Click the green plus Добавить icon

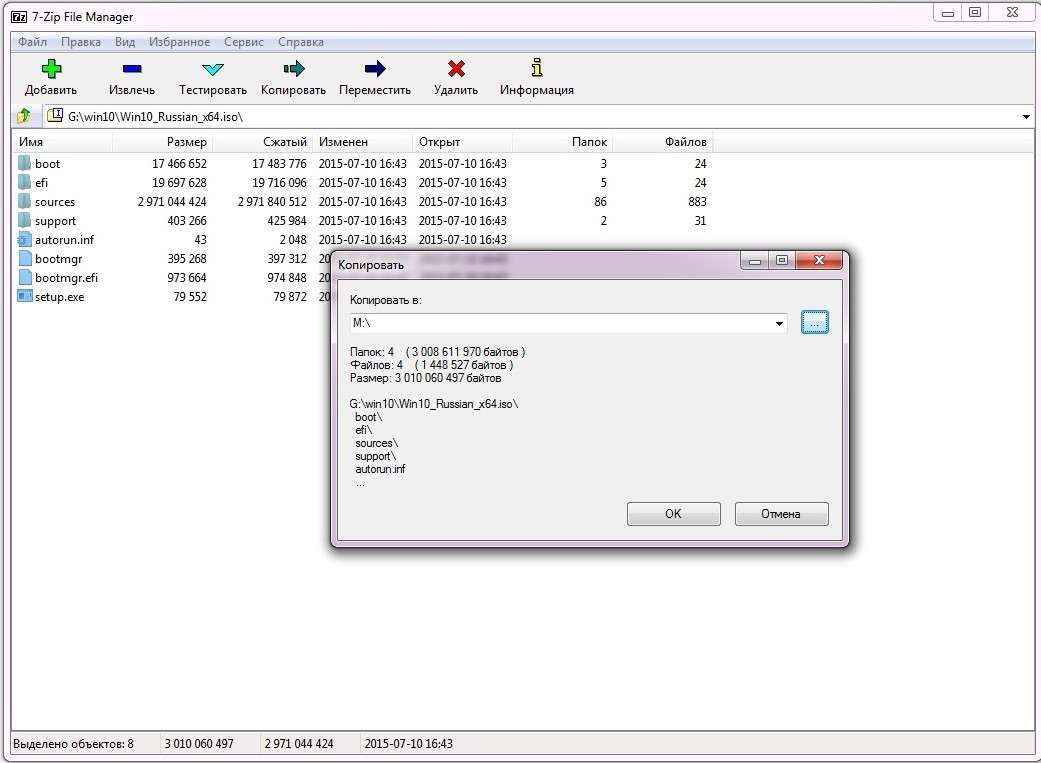[51, 68]
